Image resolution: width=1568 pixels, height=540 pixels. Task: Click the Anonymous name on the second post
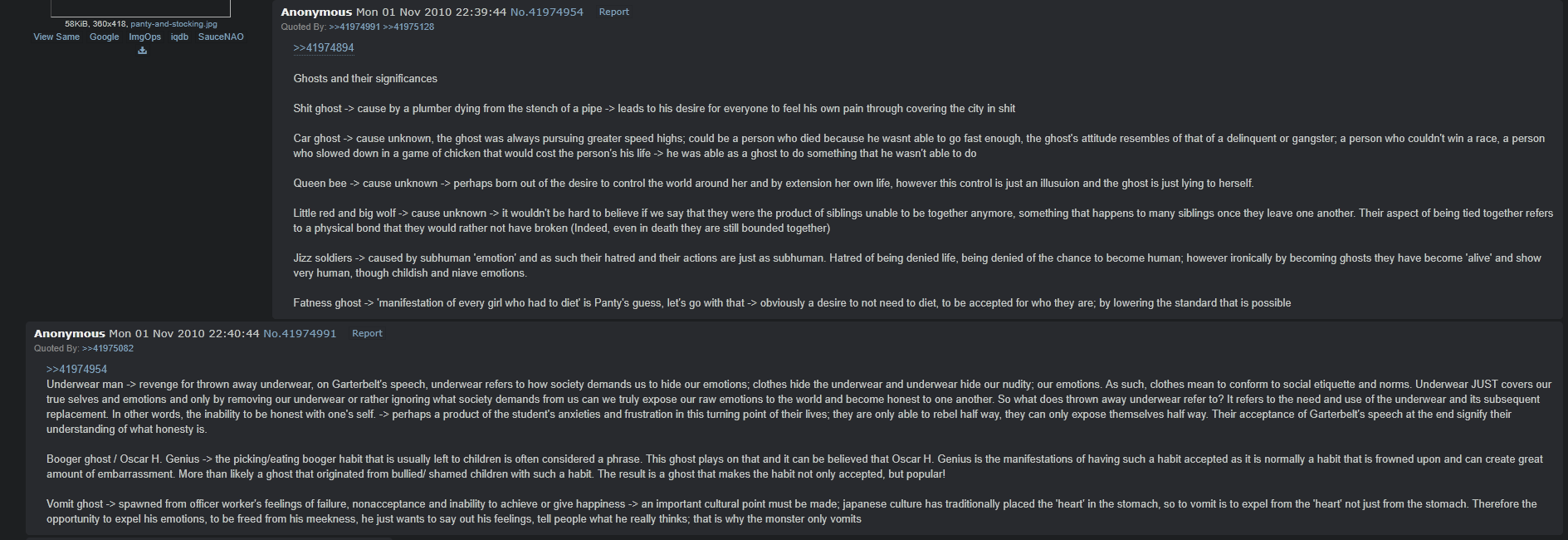click(70, 333)
